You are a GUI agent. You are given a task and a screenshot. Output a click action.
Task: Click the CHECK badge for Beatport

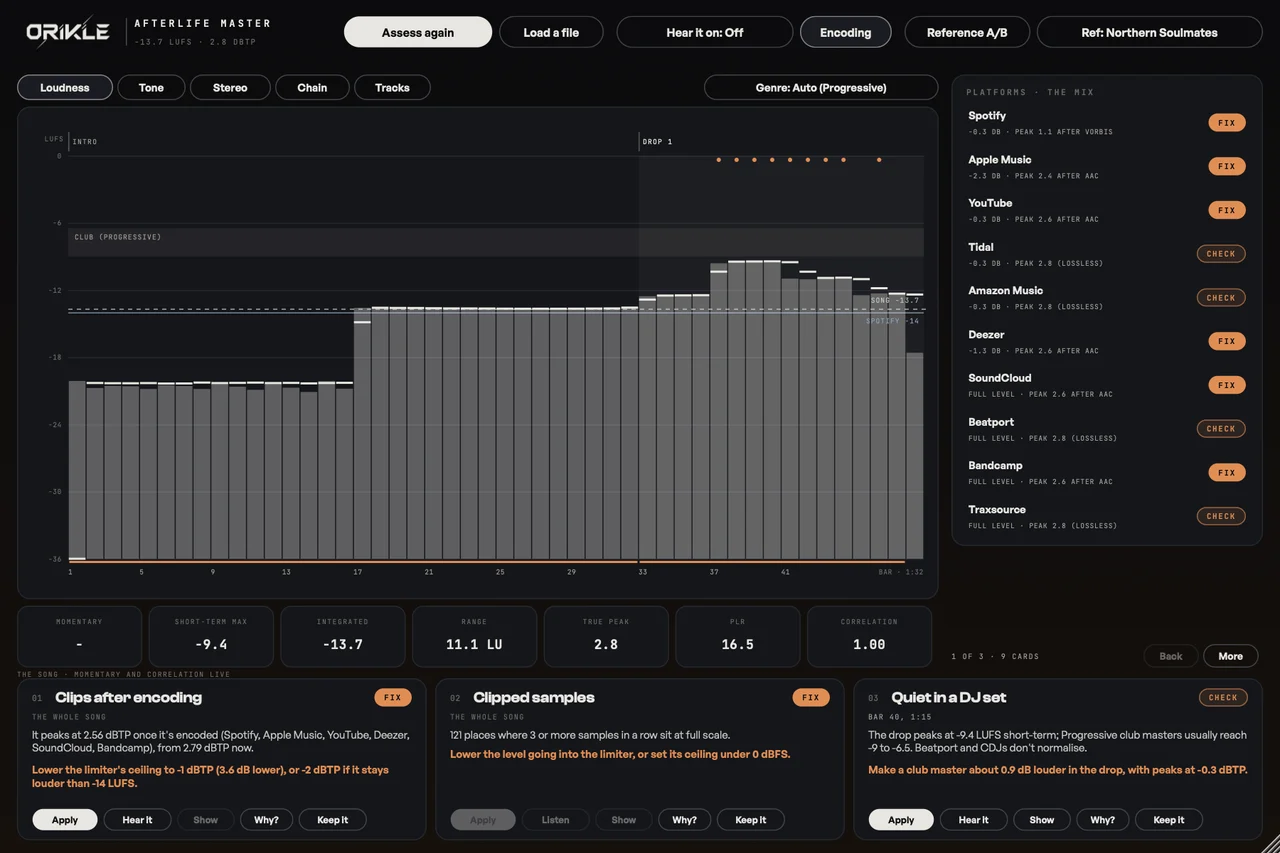[1221, 429]
